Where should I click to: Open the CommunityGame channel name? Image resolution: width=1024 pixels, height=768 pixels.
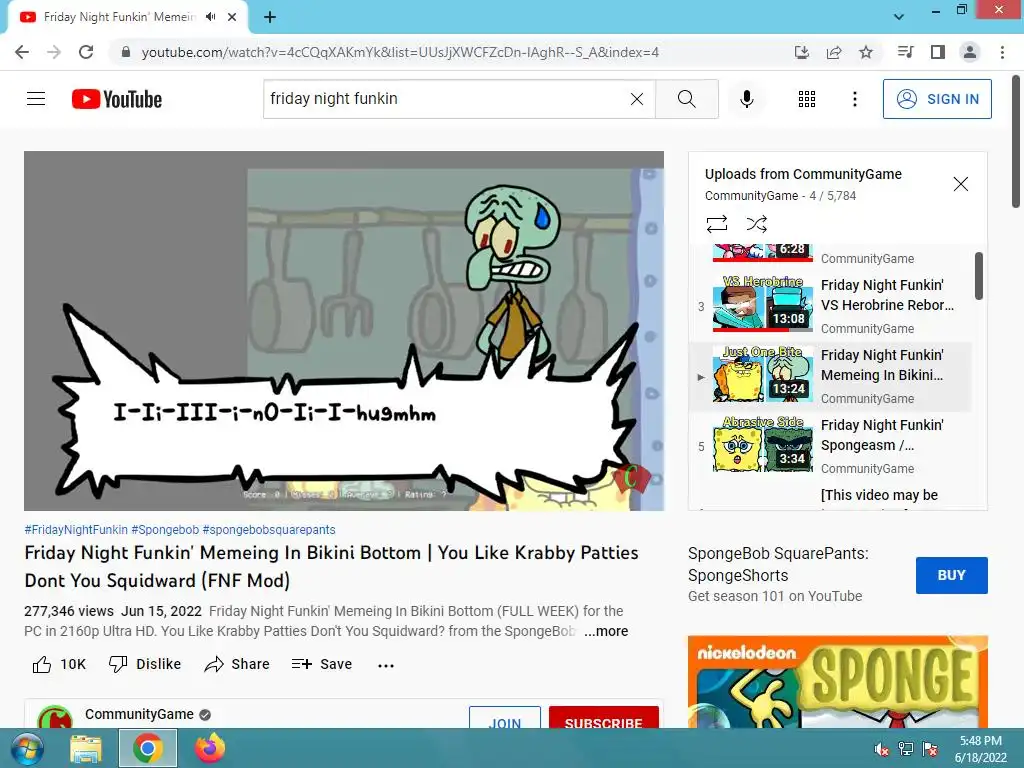(139, 714)
